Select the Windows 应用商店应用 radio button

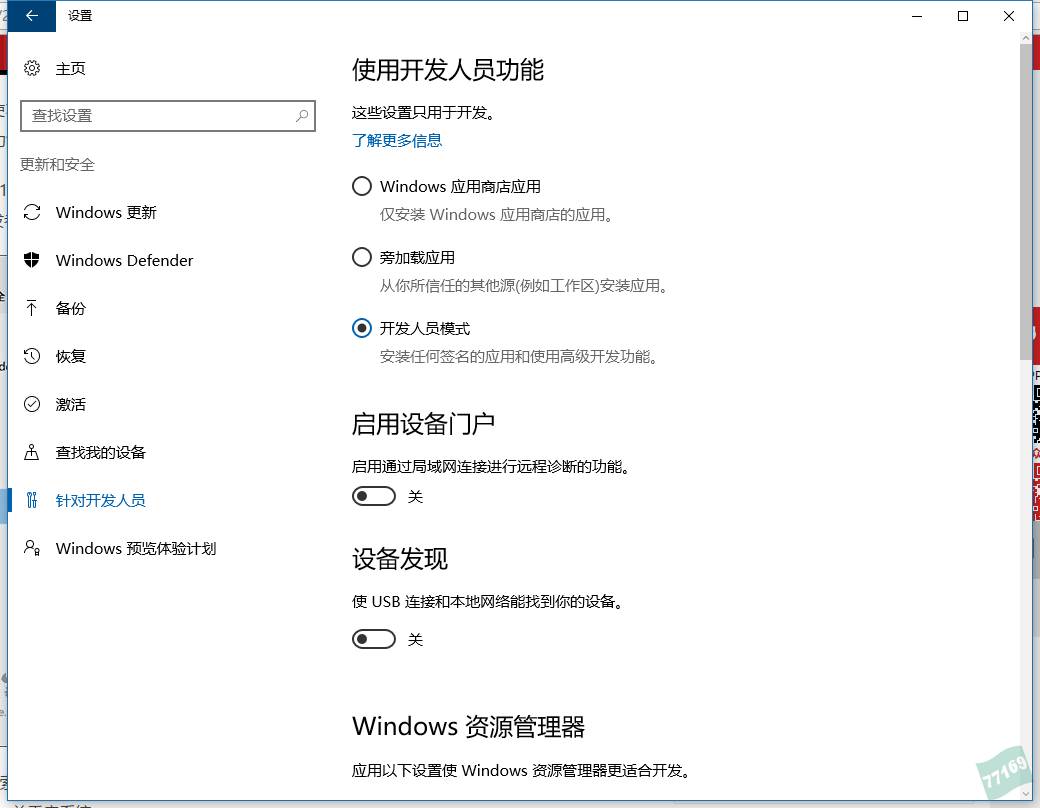361,186
